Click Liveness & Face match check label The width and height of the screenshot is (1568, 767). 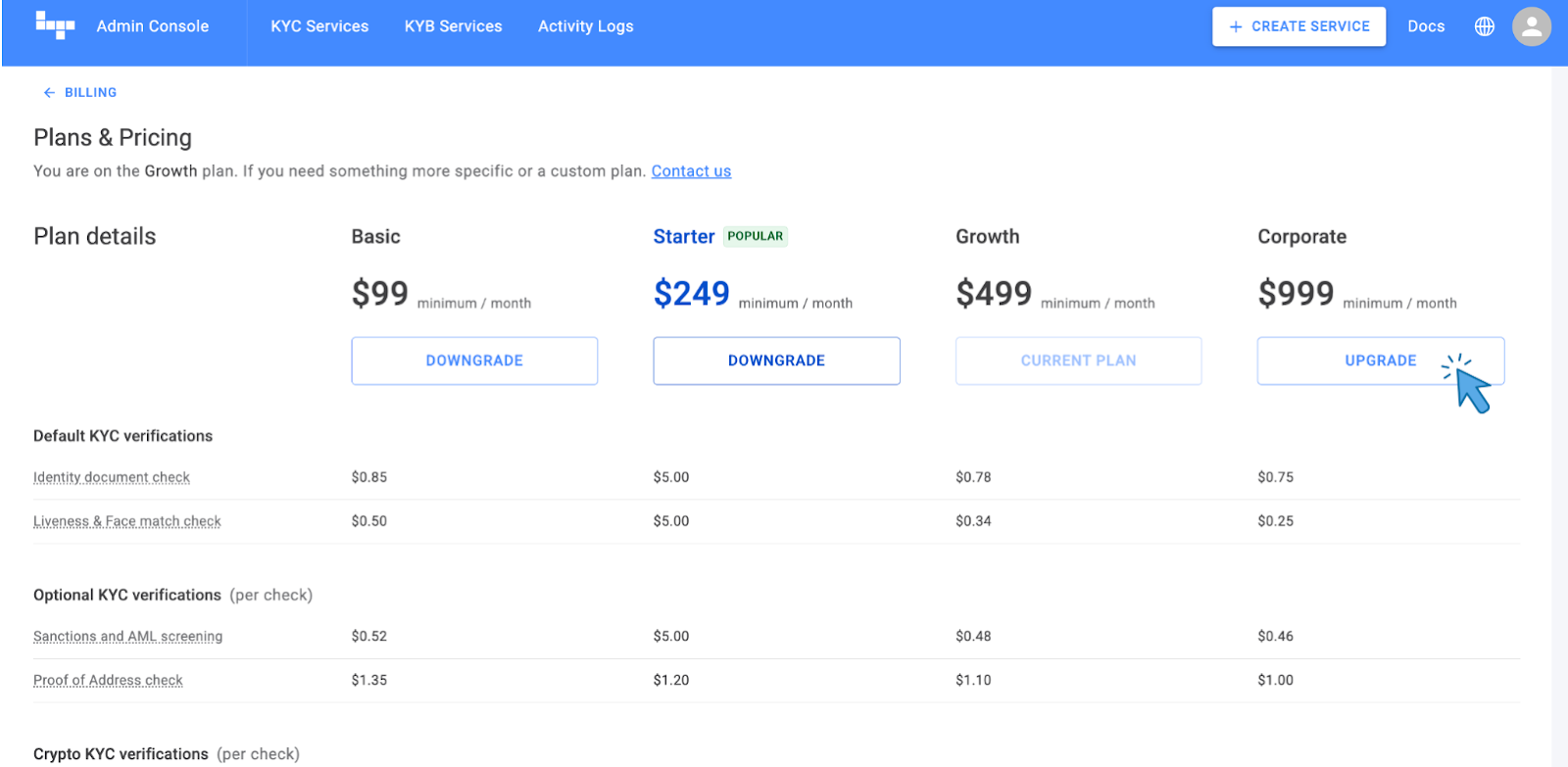[127, 521]
